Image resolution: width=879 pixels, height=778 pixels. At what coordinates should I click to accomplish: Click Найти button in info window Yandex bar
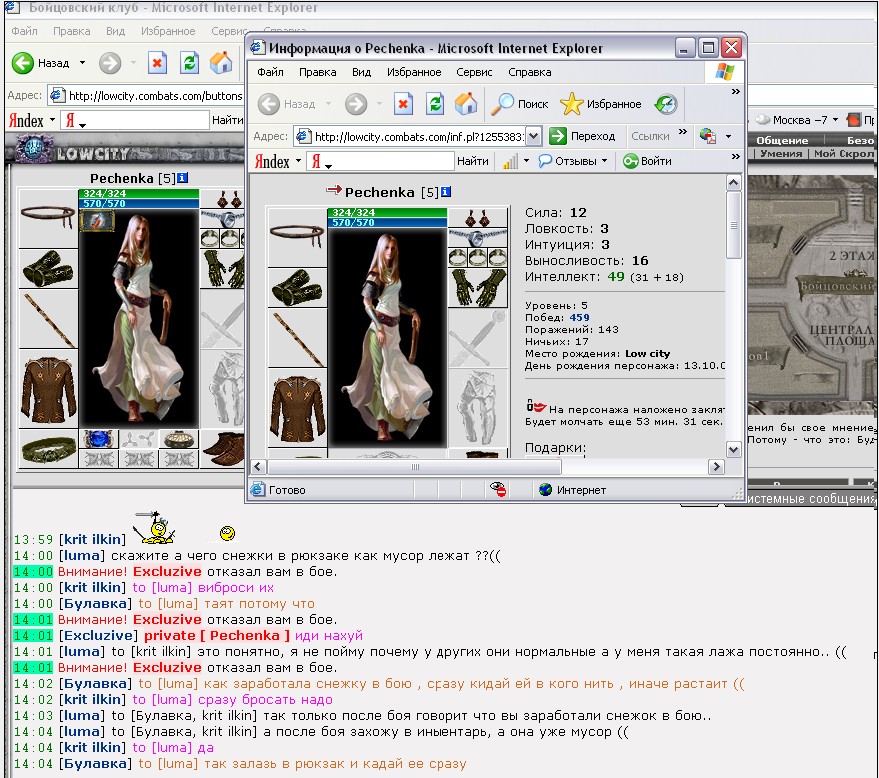473,161
